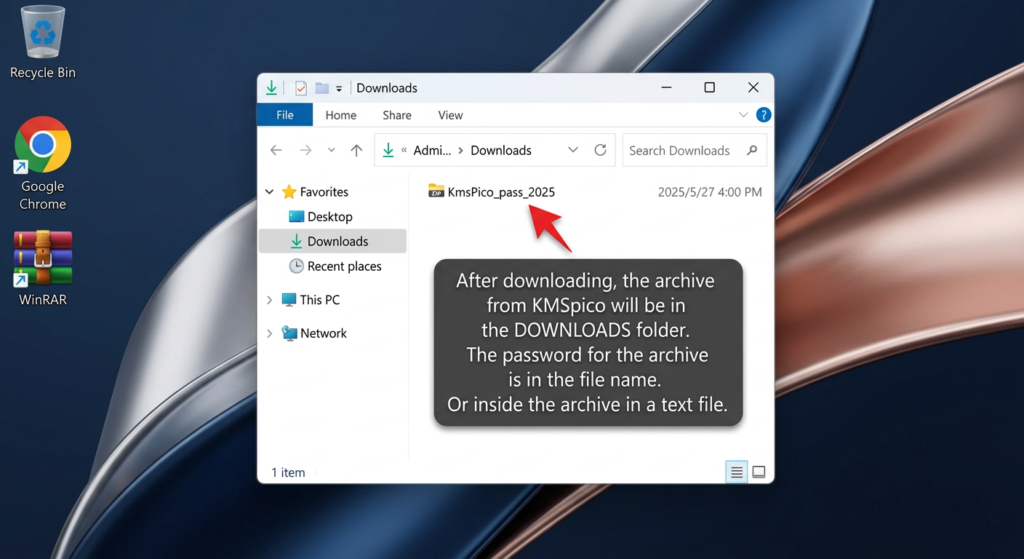
Task: Open Help via the blue question mark
Action: coord(763,115)
